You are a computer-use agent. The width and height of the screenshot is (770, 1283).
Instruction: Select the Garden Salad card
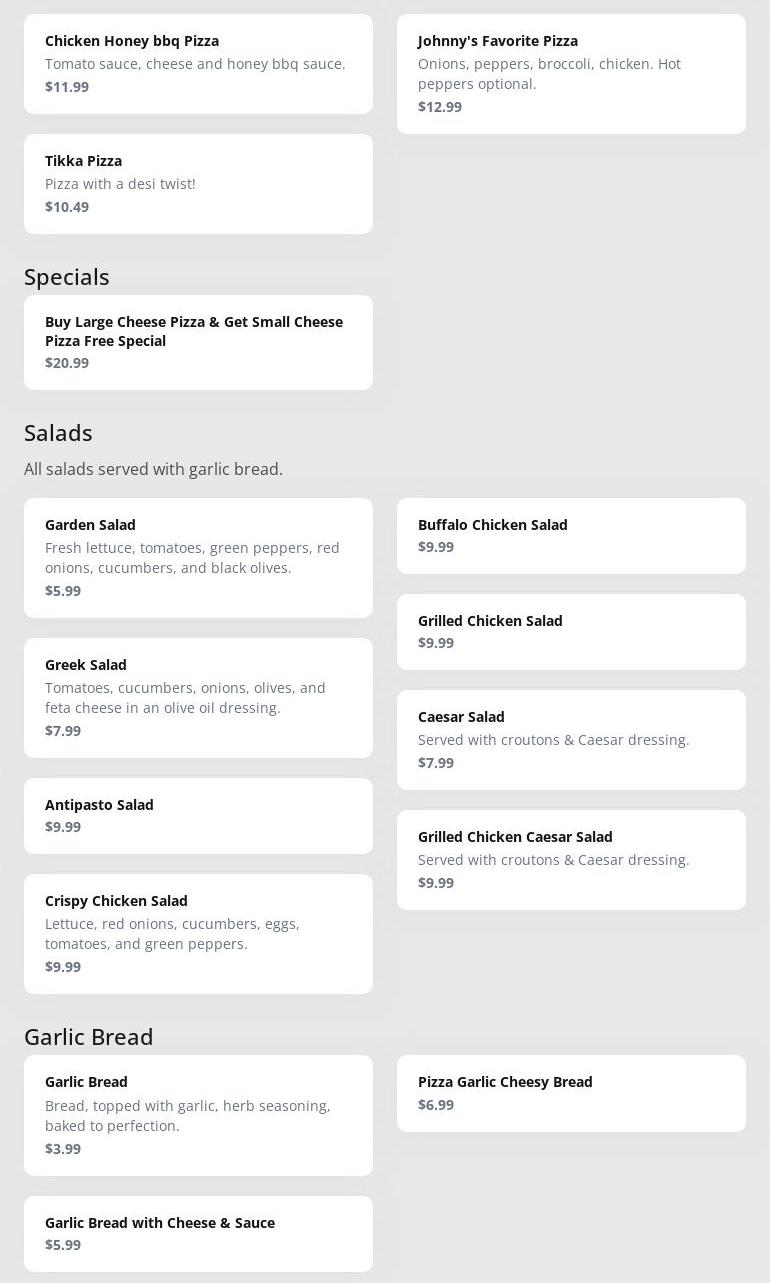198,558
